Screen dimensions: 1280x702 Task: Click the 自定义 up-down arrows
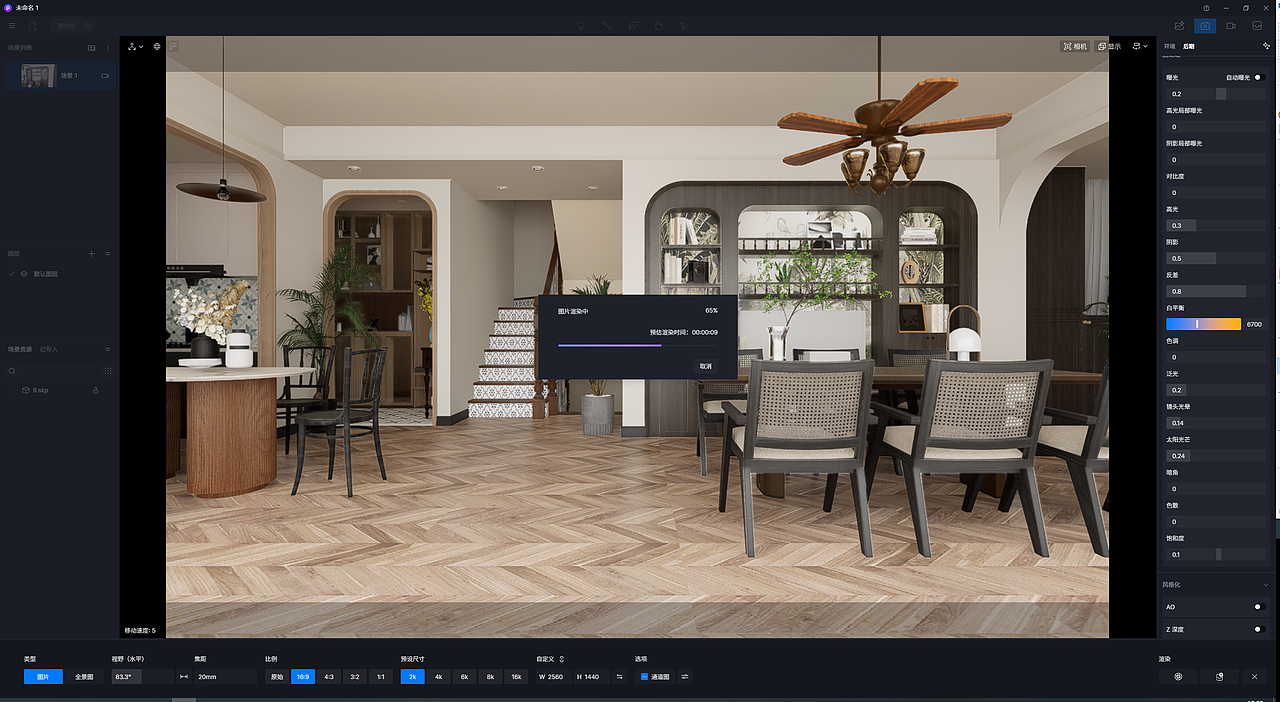click(x=562, y=659)
